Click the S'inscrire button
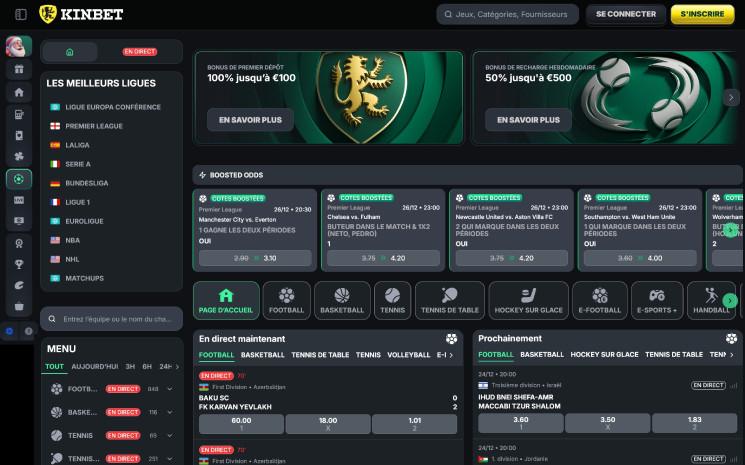 [x=702, y=14]
